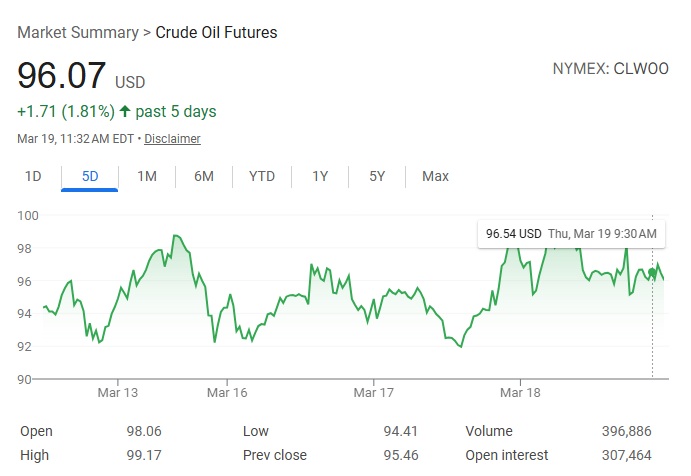Click the Mar 17 date label
The width and height of the screenshot is (691, 476).
372,393
